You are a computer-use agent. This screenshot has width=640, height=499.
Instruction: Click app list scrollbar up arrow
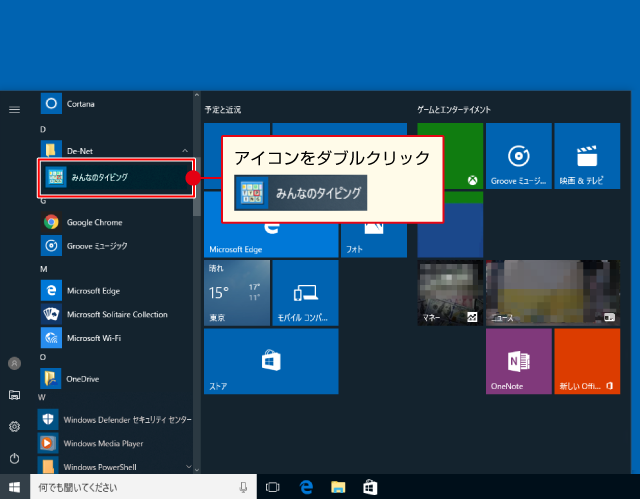point(197,95)
